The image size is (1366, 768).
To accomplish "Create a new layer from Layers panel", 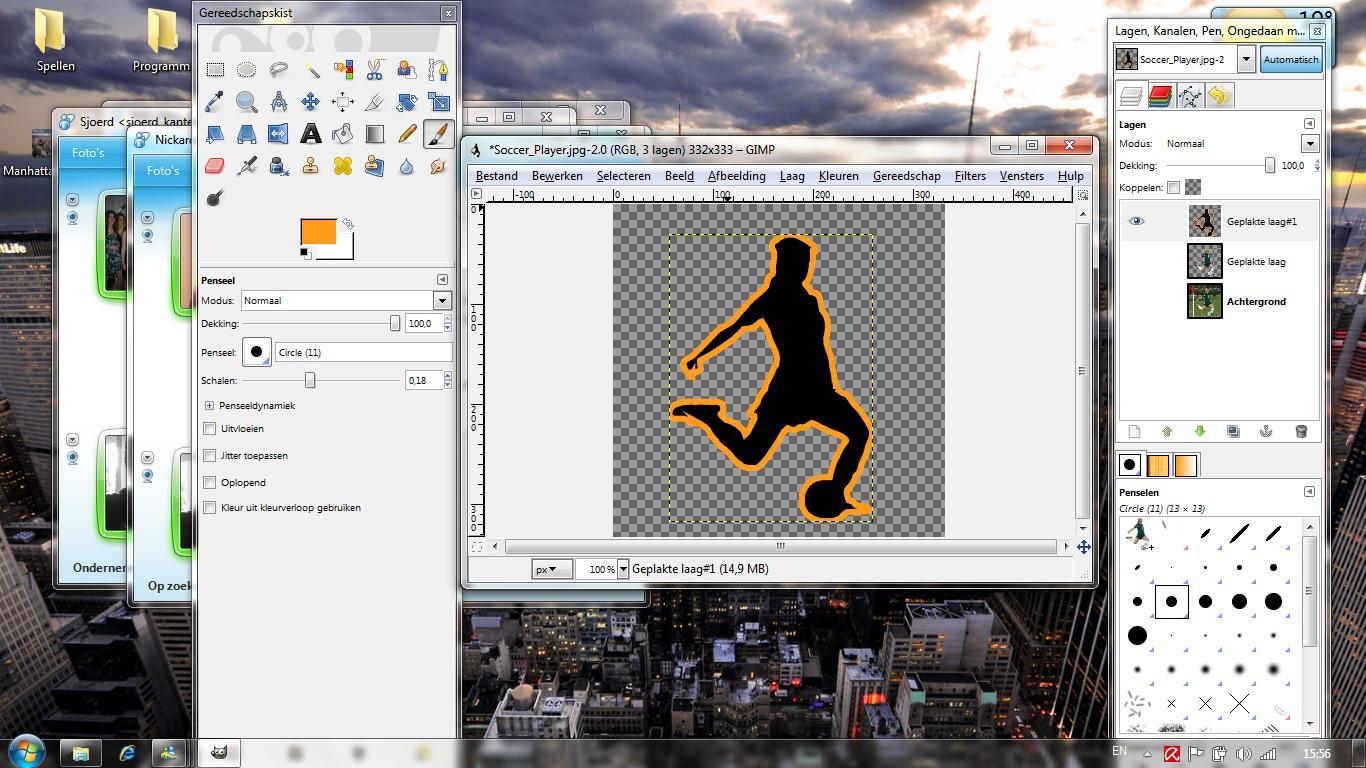I will click(x=1134, y=431).
